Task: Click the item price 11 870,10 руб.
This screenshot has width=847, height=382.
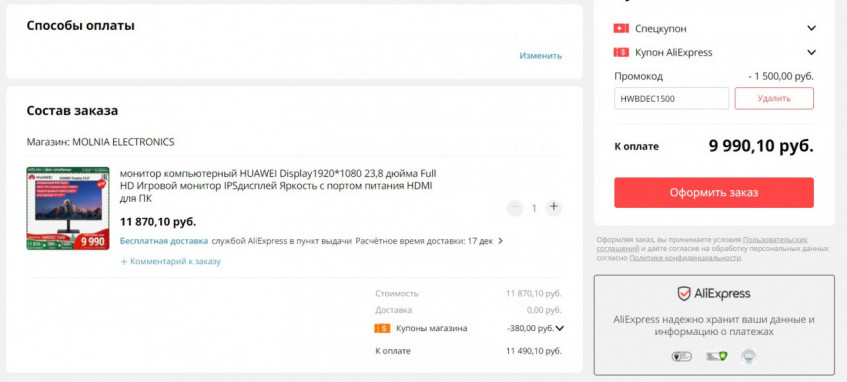Action: tap(158, 222)
